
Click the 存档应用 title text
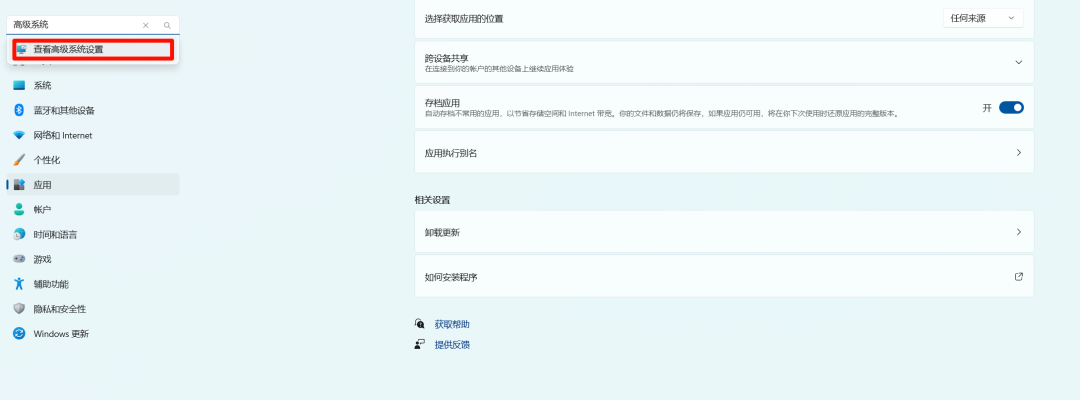click(442, 103)
